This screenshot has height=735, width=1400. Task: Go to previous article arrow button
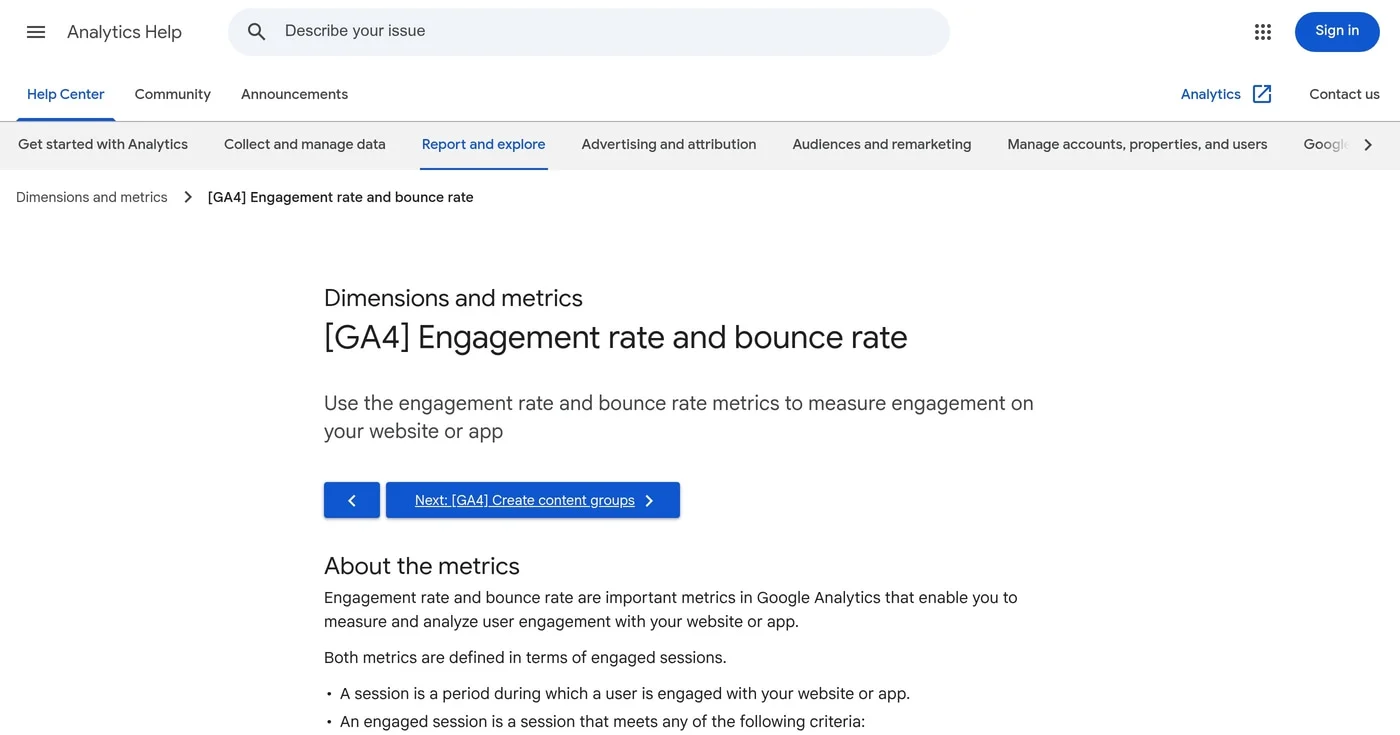(x=352, y=500)
